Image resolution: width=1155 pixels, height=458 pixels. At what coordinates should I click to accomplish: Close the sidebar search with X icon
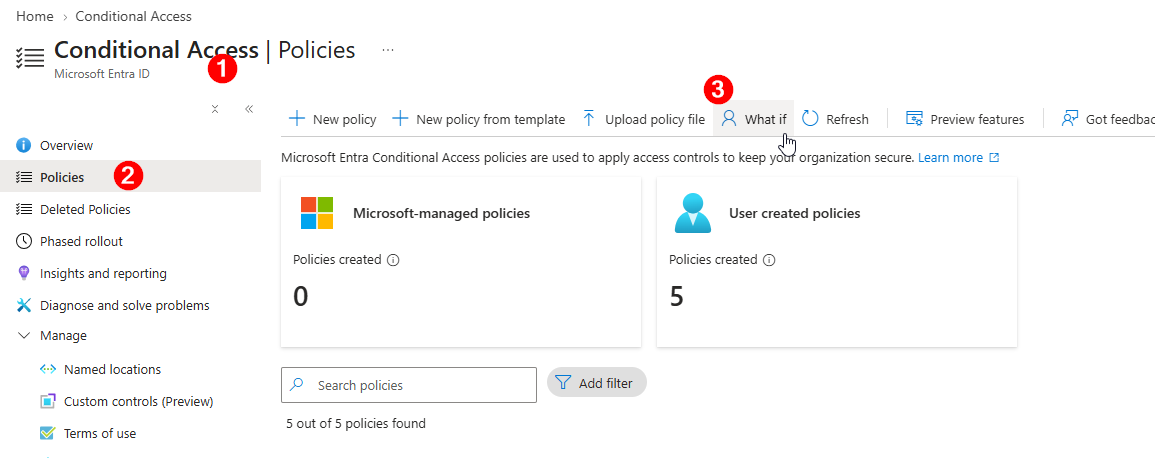[x=214, y=109]
